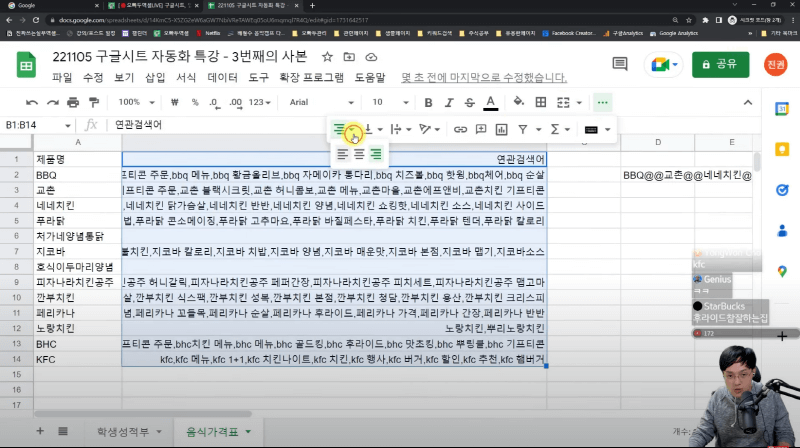The width and height of the screenshot is (800, 448).
Task: Click functions sigma icon
Action: click(x=555, y=130)
